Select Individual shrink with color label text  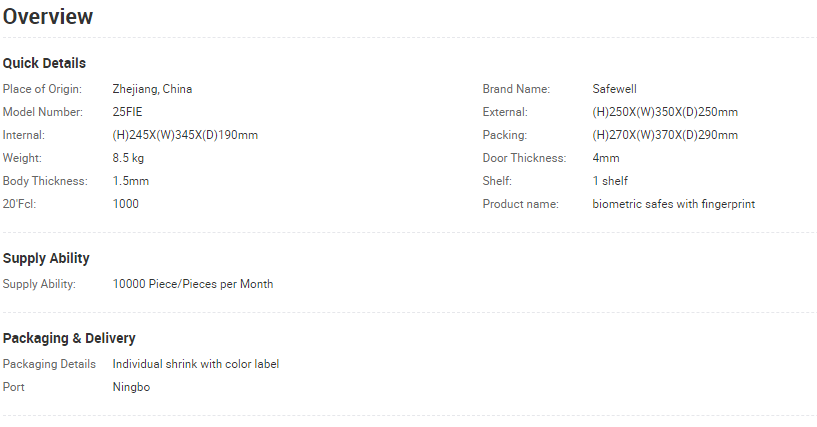tap(196, 364)
